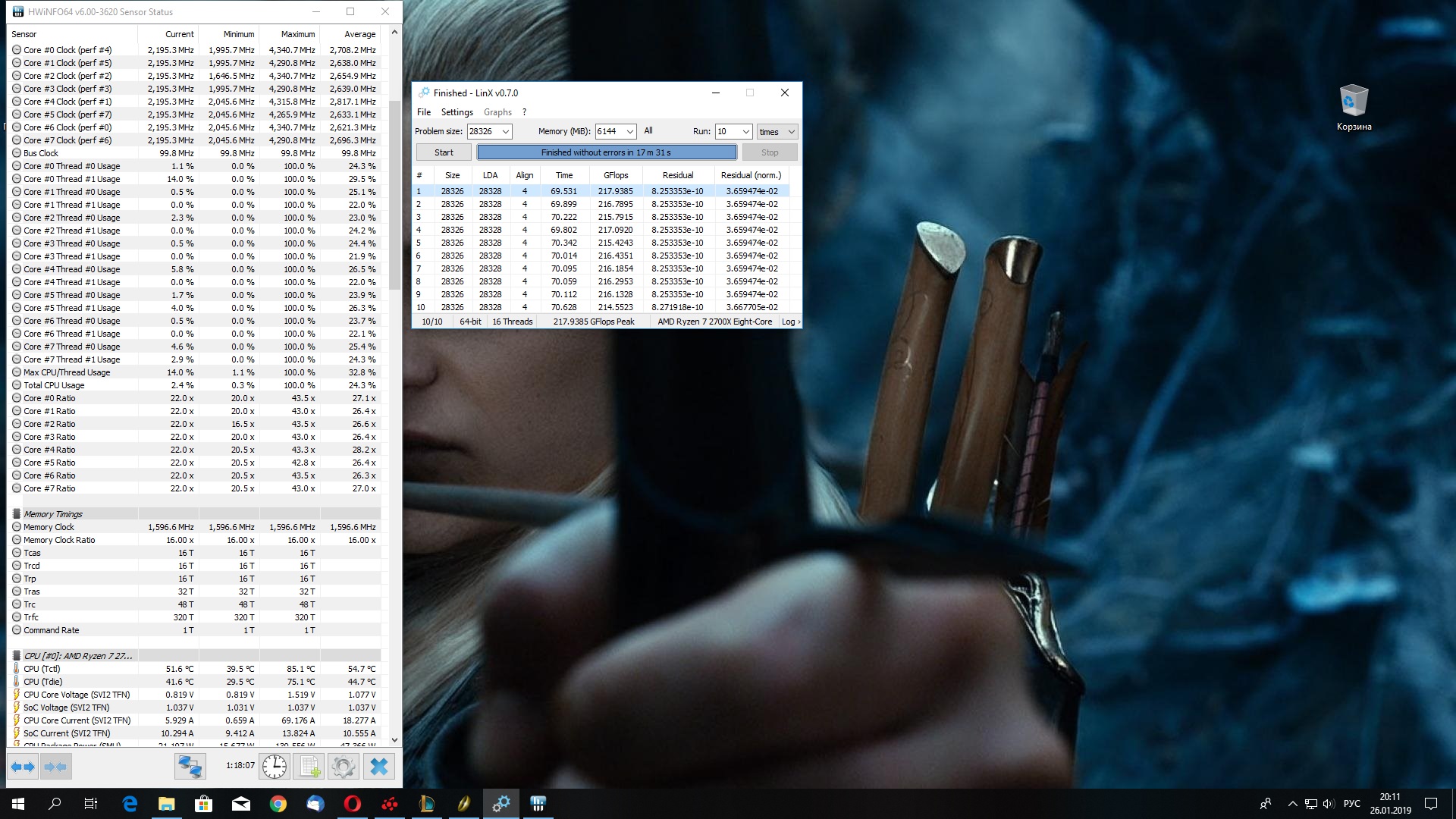Open Google Chrome from taskbar
Screen dimensions: 1456x819
[x=278, y=804]
